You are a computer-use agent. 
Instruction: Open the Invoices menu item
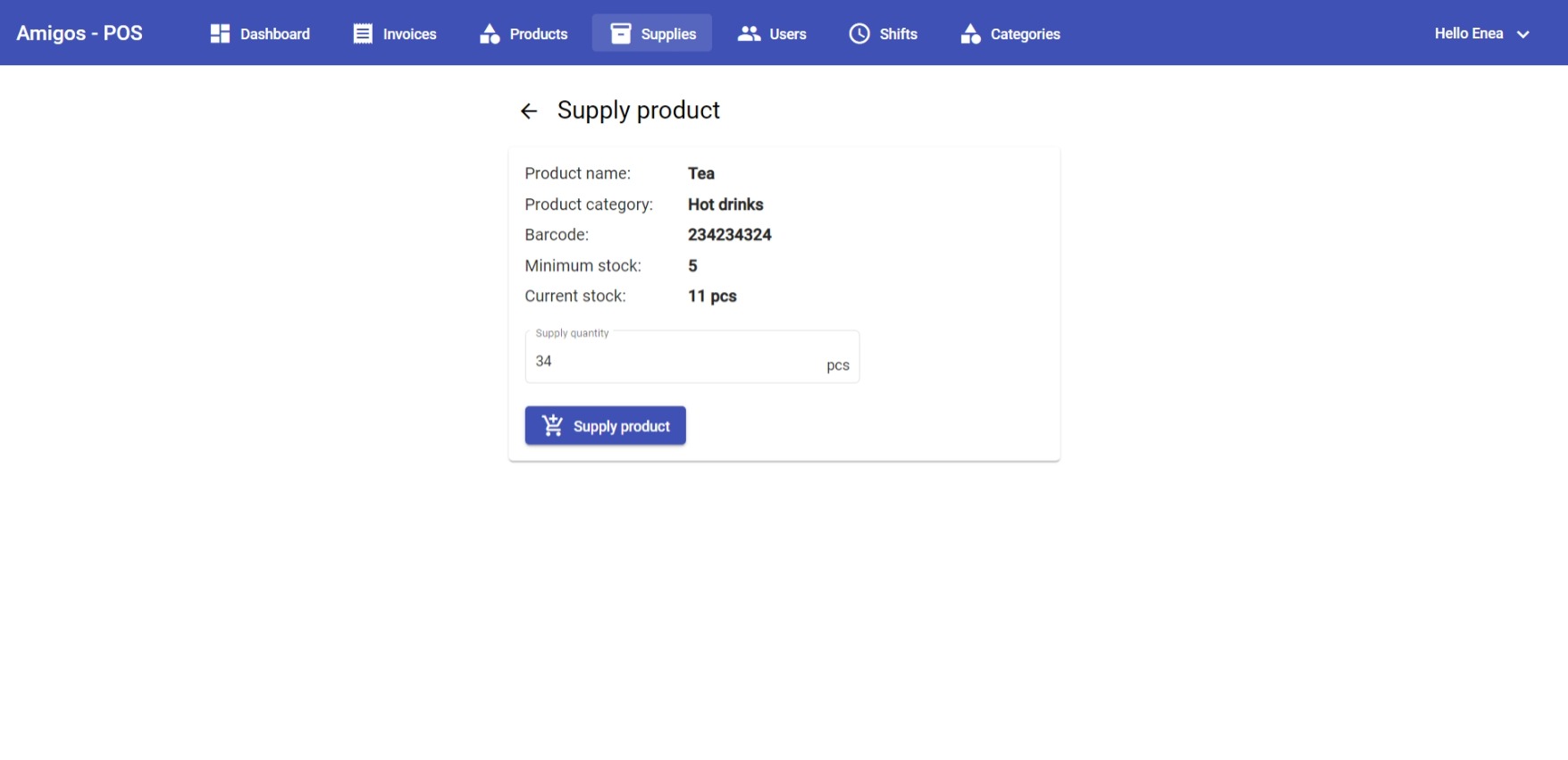(395, 33)
